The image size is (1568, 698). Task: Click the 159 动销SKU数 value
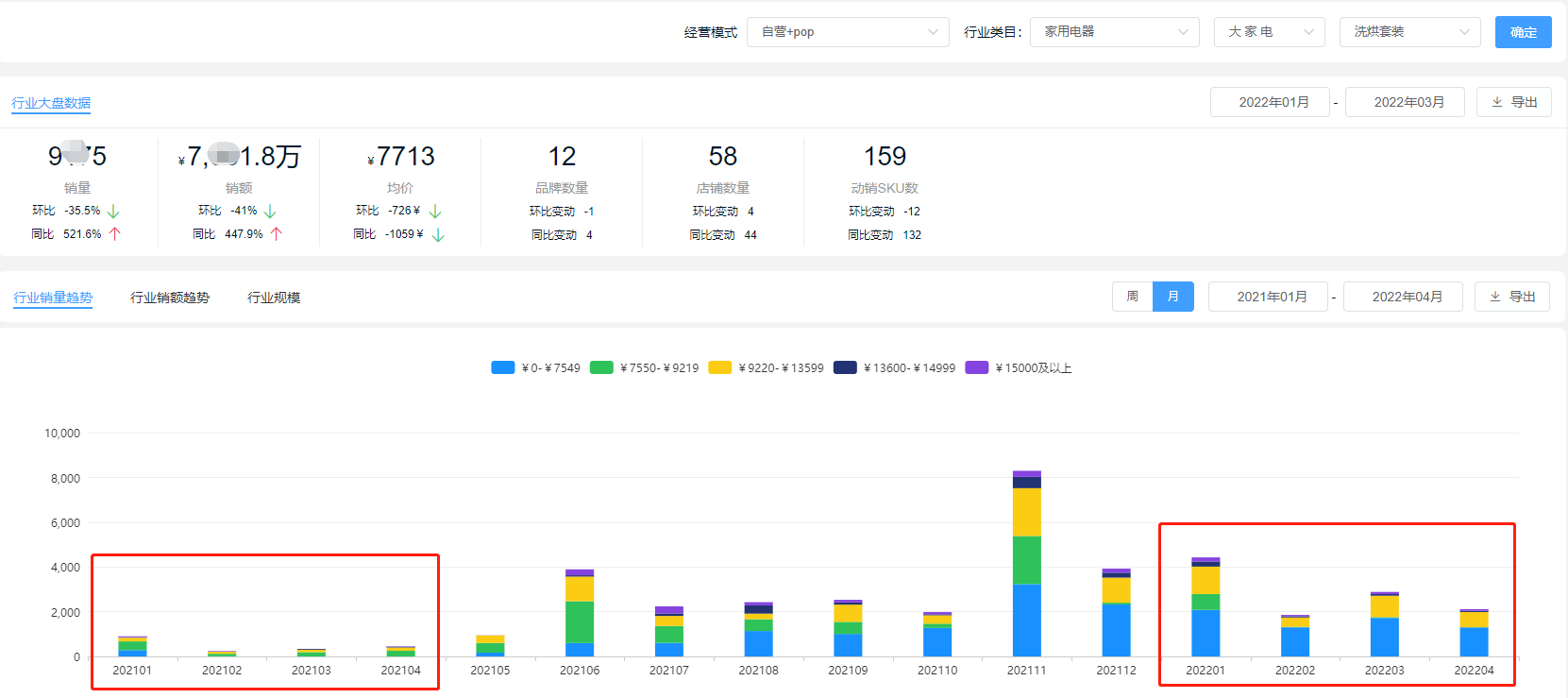[885, 157]
